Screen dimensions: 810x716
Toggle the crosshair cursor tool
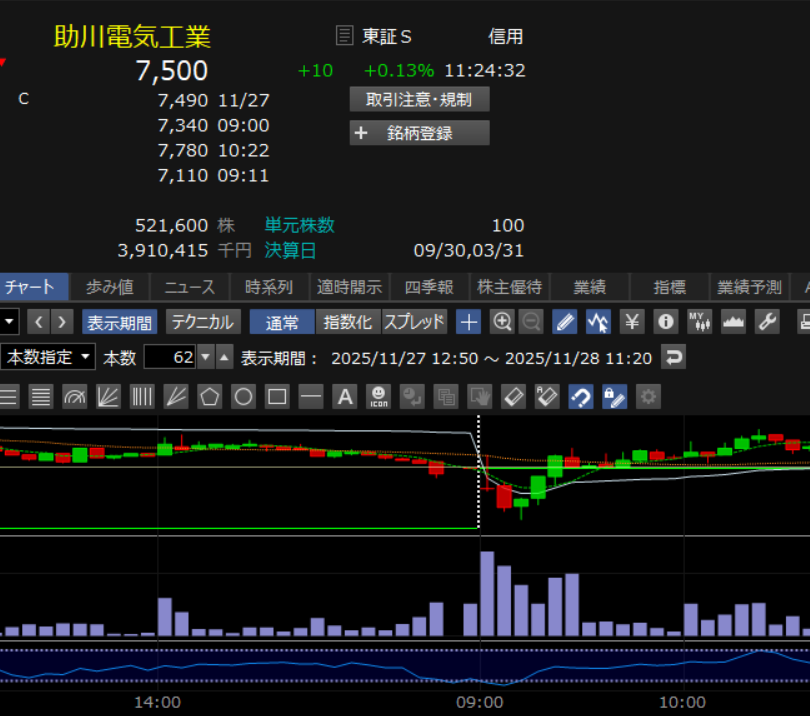click(469, 322)
